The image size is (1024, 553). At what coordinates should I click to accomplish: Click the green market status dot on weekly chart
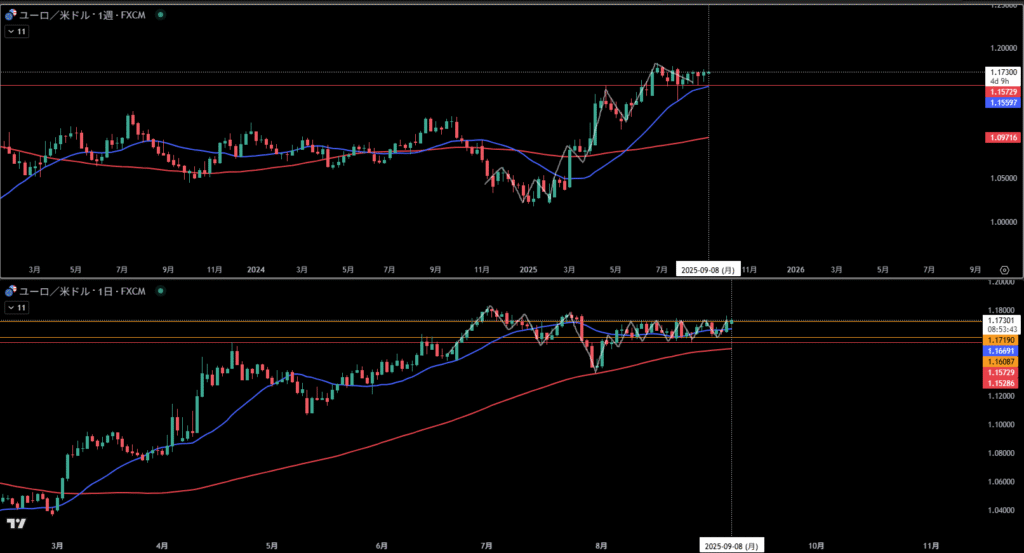160,14
